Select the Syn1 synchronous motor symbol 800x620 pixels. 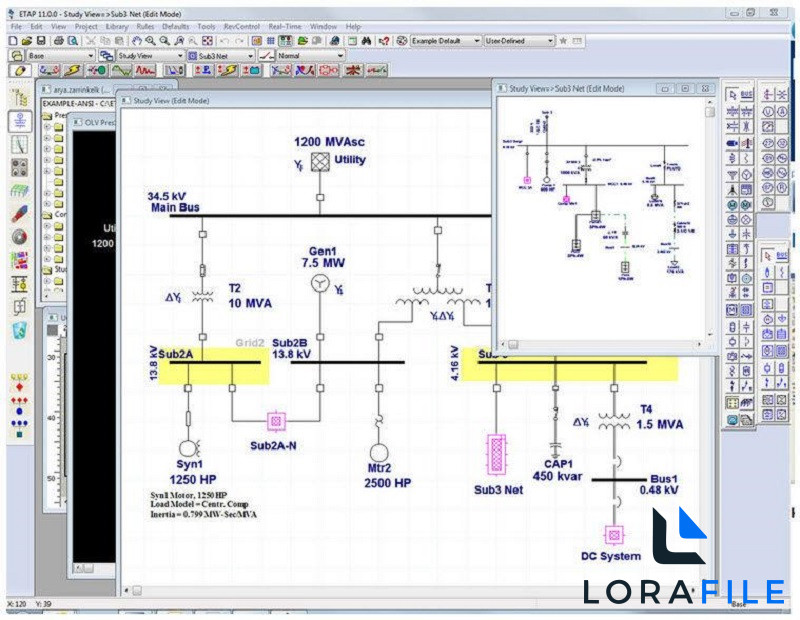pos(188,448)
